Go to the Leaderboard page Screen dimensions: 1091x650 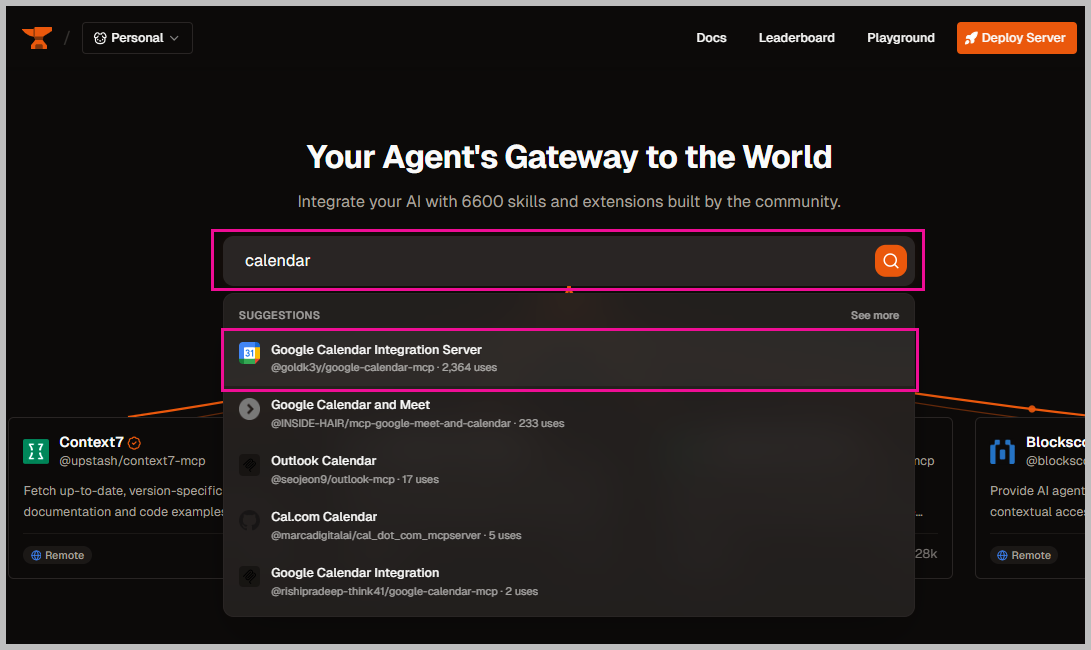[x=796, y=38]
